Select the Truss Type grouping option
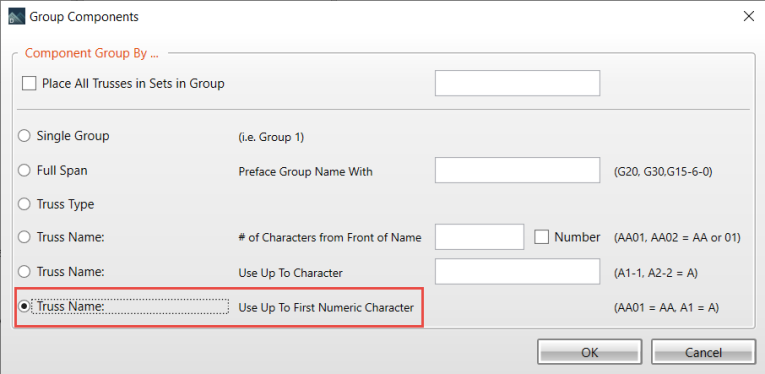Viewport: 765px width, 374px height. pos(24,204)
